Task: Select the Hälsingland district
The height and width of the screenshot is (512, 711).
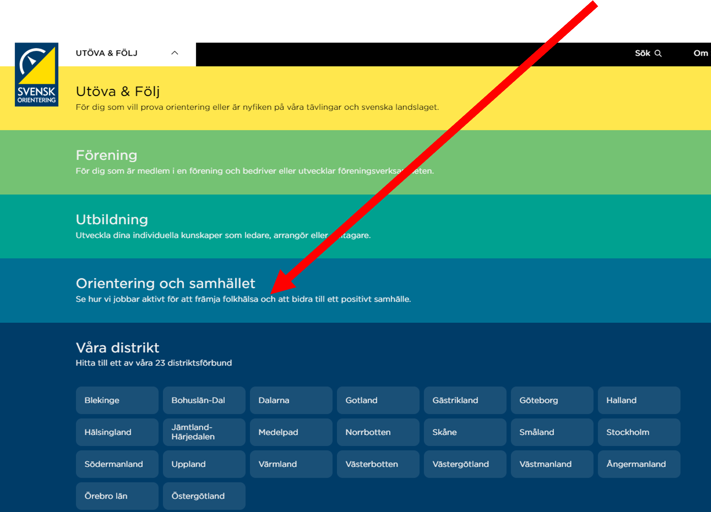Action: click(117, 432)
